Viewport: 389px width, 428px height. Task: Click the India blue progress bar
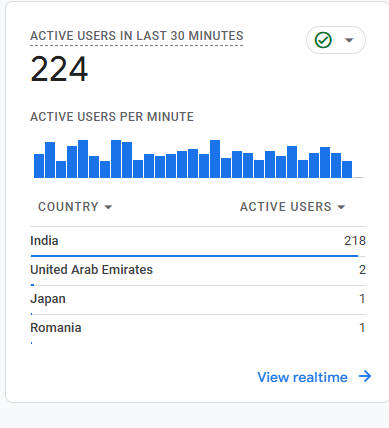(x=194, y=256)
